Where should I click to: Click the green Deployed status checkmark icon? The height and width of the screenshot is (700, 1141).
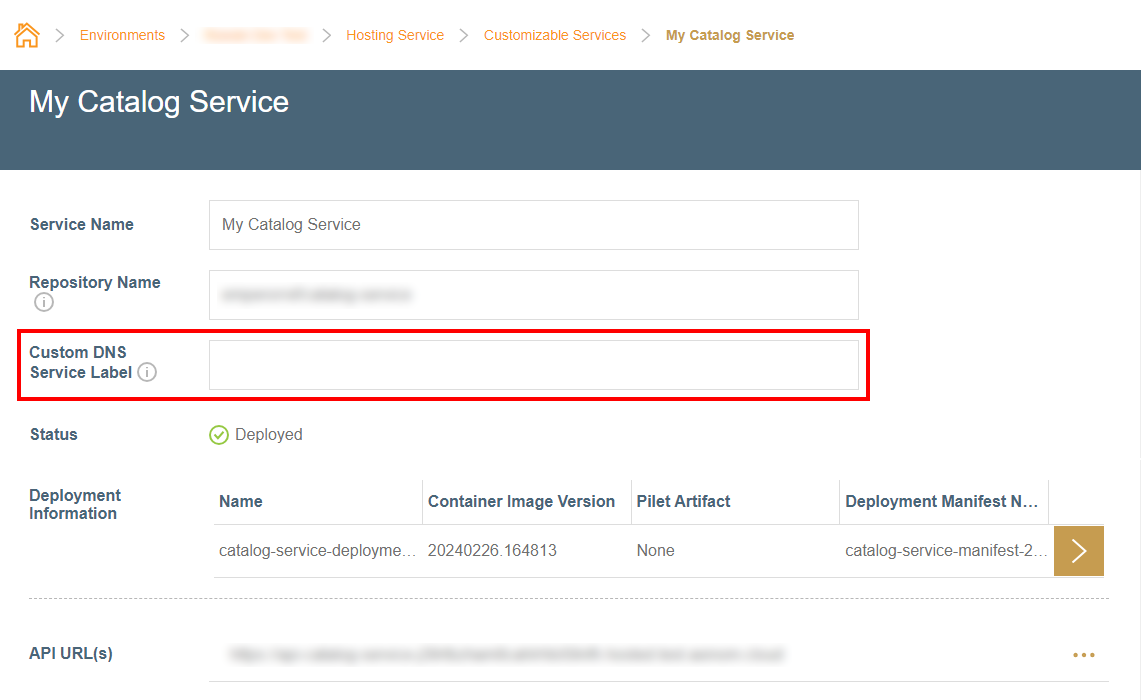(x=219, y=435)
